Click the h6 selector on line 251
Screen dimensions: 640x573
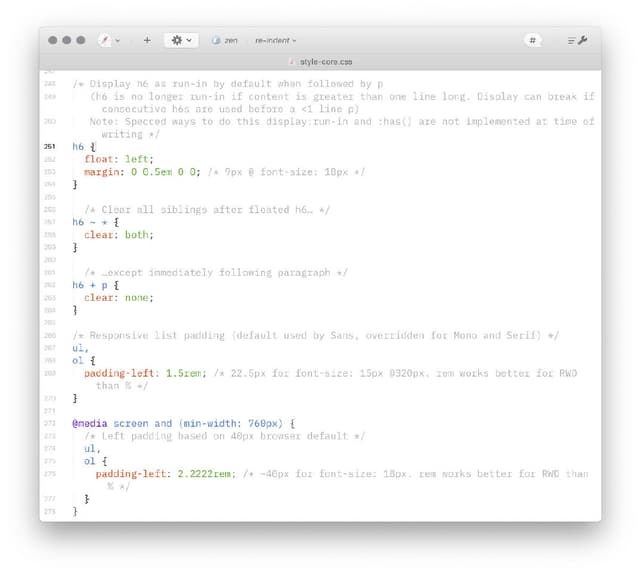78,146
